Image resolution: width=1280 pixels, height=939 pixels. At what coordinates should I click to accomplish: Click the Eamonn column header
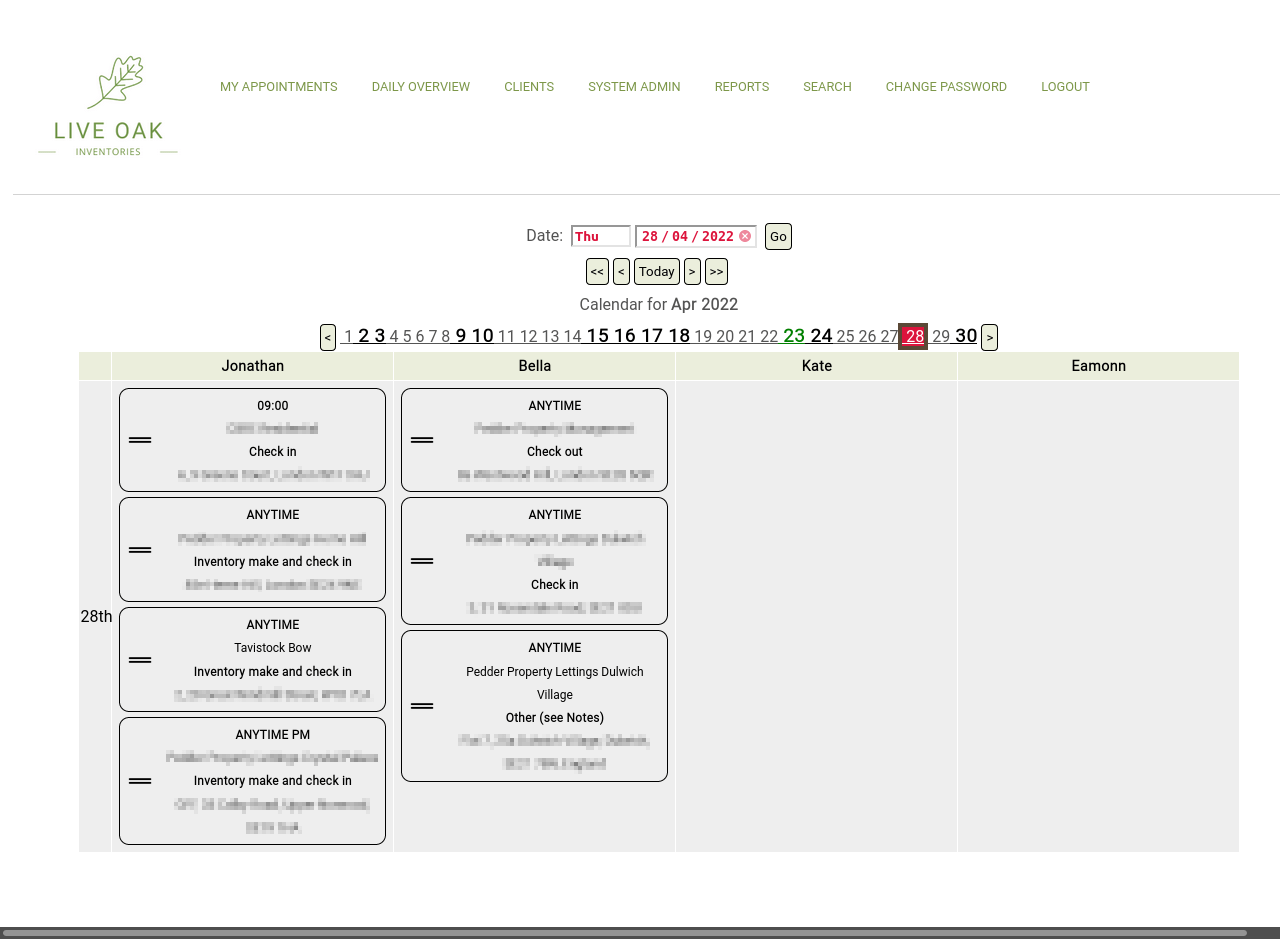[1099, 366]
